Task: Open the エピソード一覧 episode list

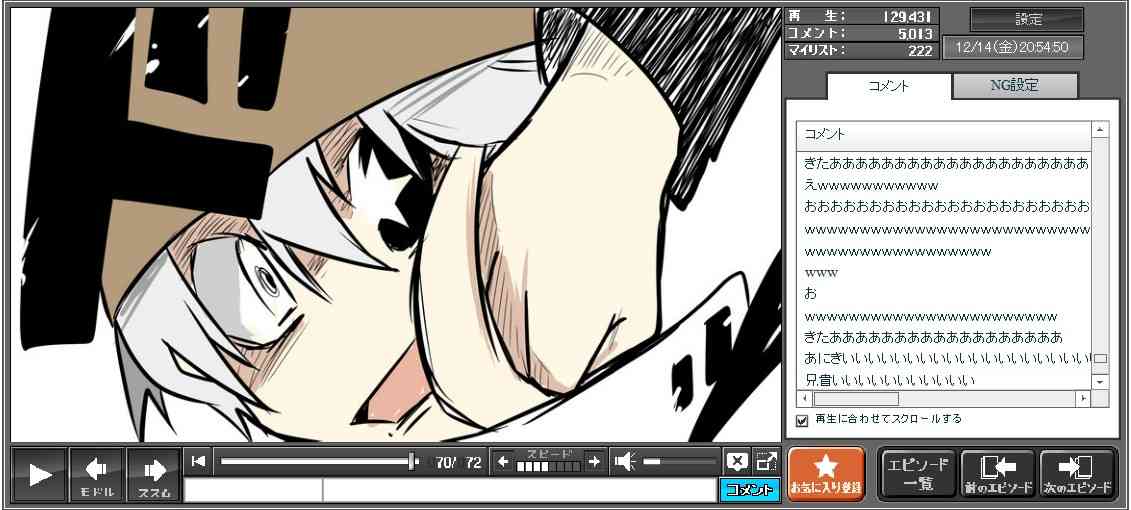Action: click(917, 474)
